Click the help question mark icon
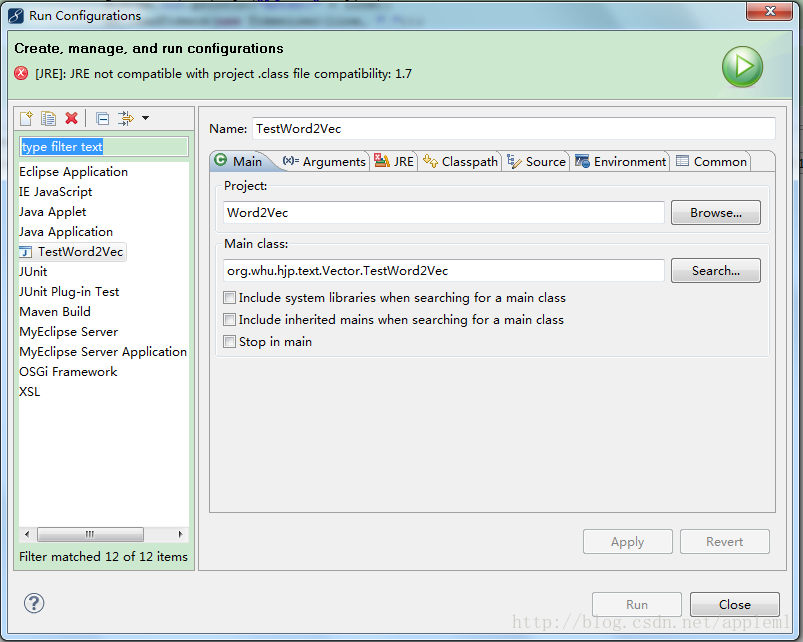803x642 pixels. point(34,603)
